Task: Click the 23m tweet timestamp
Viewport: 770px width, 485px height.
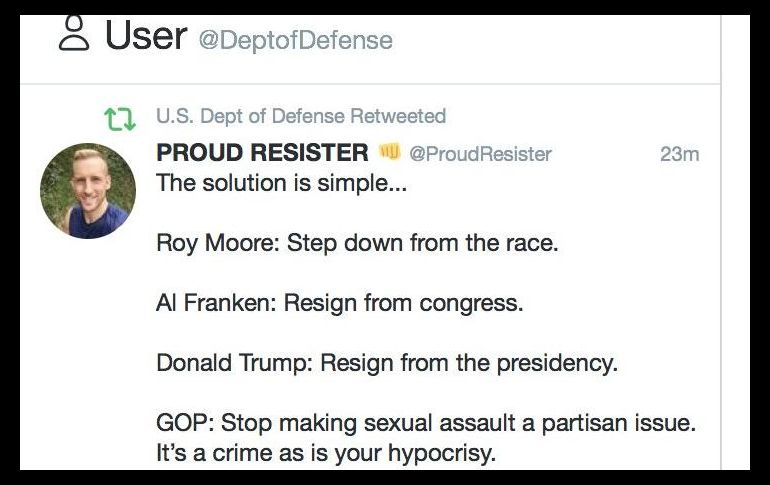Action: coord(679,154)
